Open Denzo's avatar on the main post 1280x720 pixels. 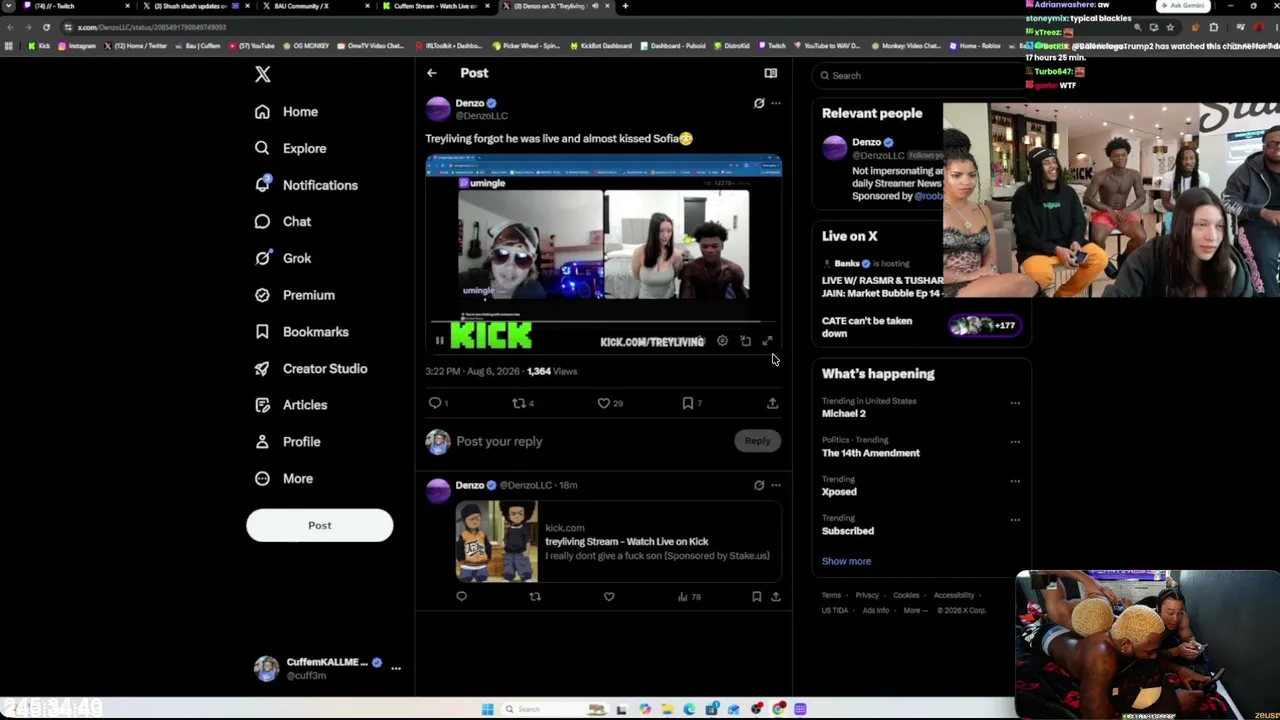pyautogui.click(x=438, y=109)
